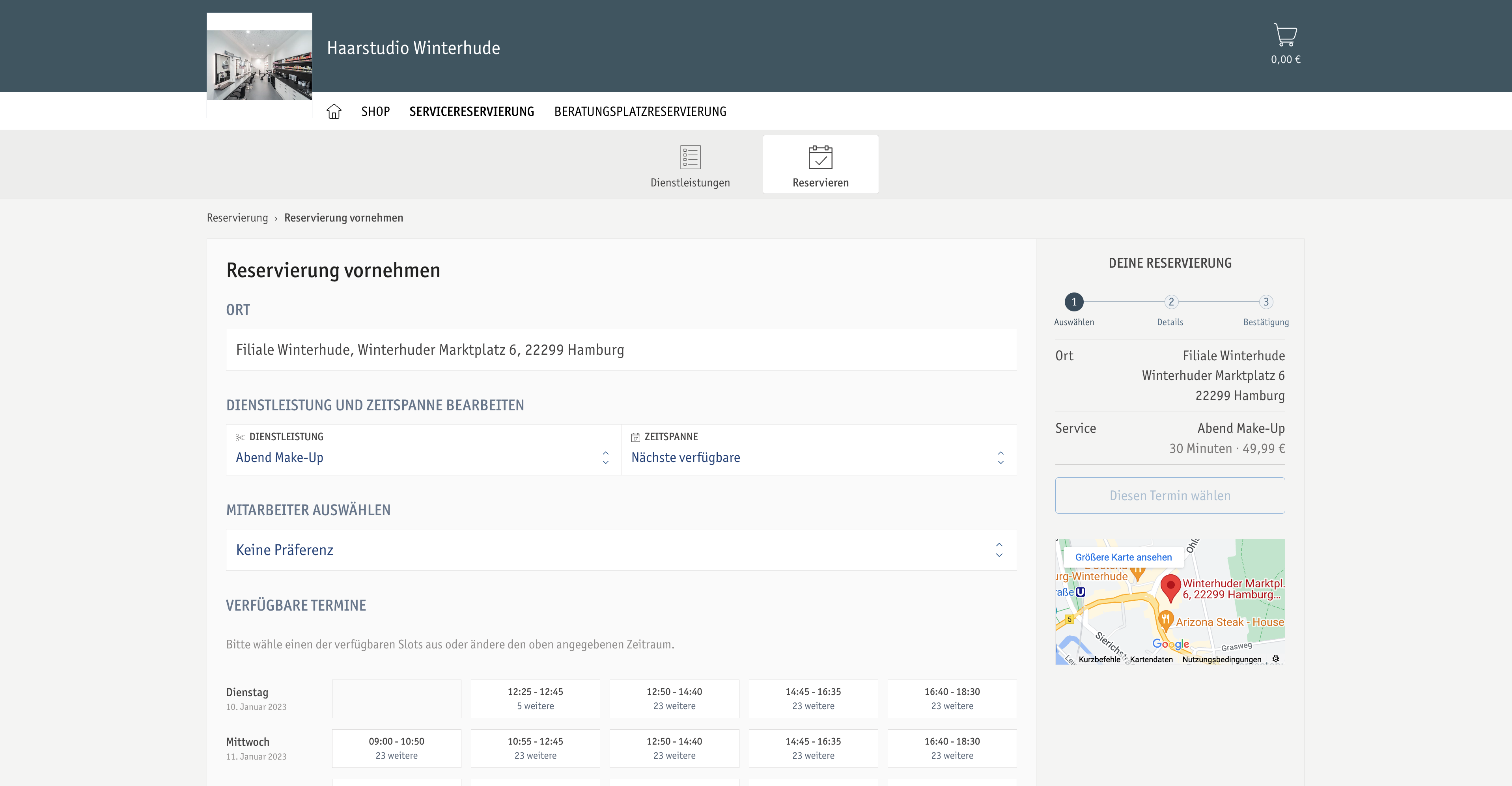Click the Arizona Steak - House map label
Viewport: 1512px width, 786px height.
(x=1230, y=622)
